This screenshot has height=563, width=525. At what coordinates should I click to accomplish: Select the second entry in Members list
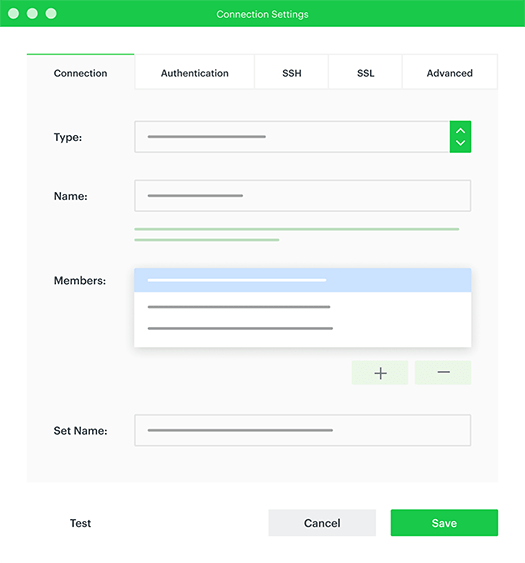pyautogui.click(x=303, y=307)
